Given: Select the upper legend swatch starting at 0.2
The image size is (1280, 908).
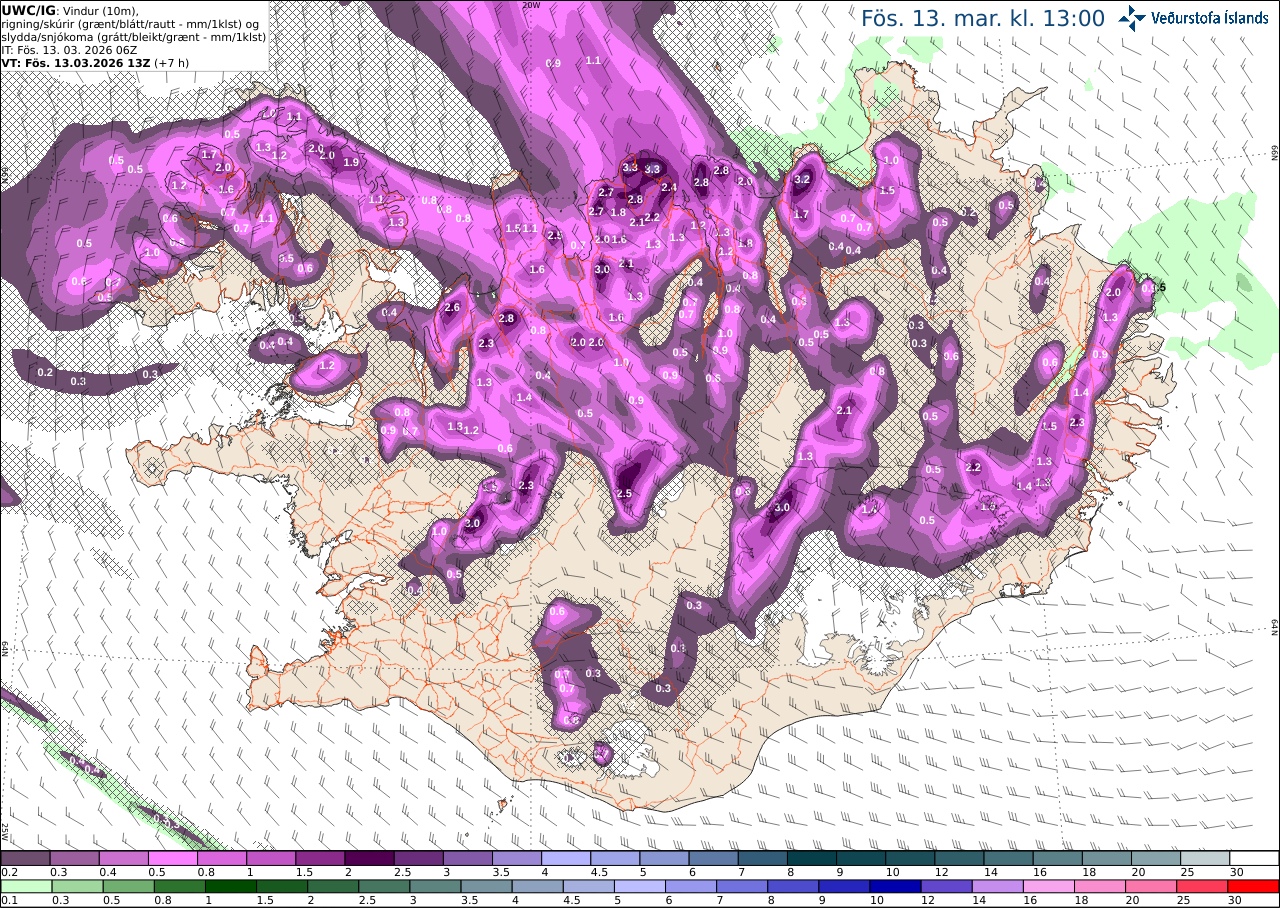Looking at the screenshot, I should (25, 858).
